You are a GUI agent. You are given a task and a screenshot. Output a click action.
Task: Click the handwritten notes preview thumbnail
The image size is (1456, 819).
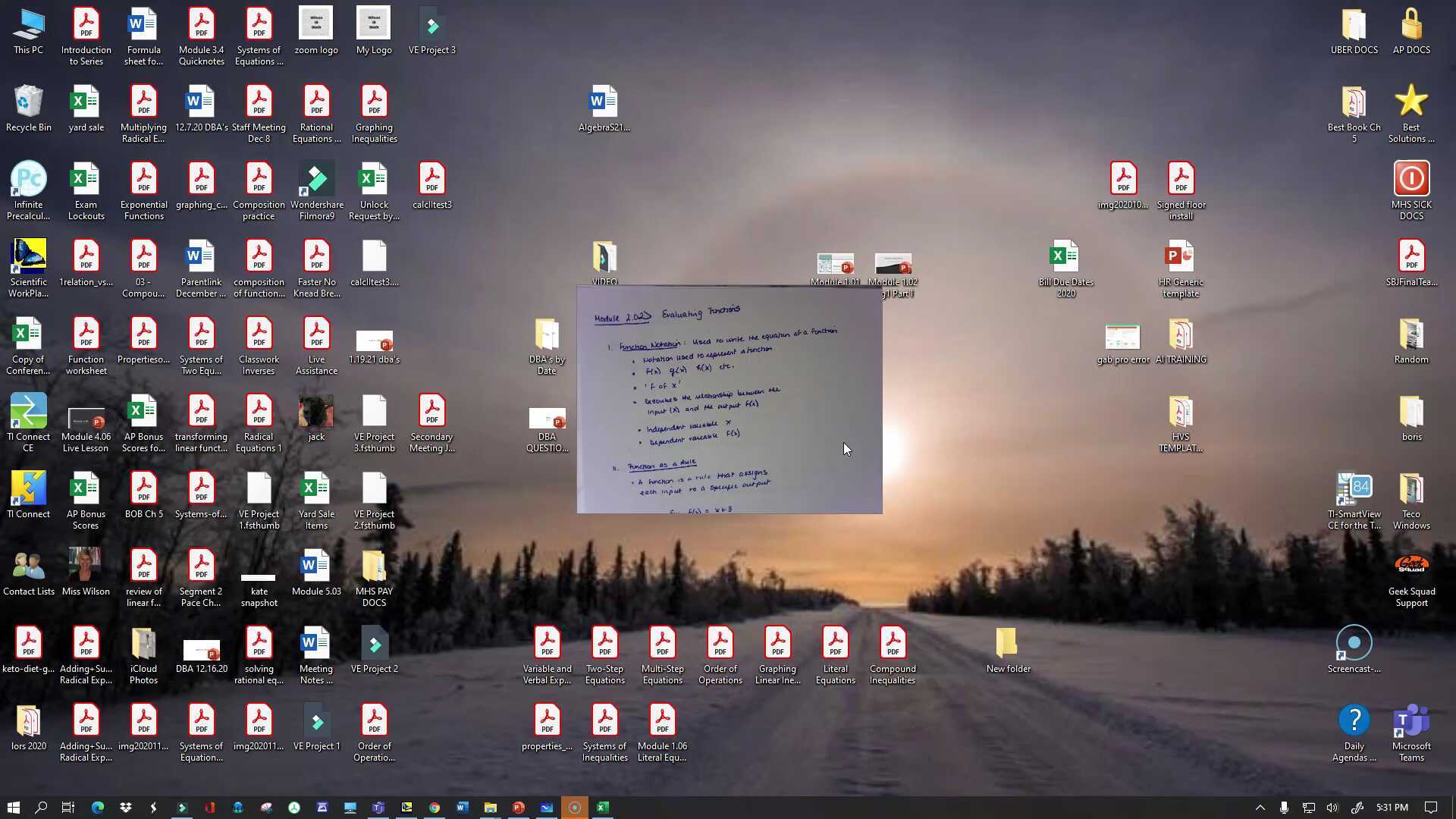pos(729,400)
